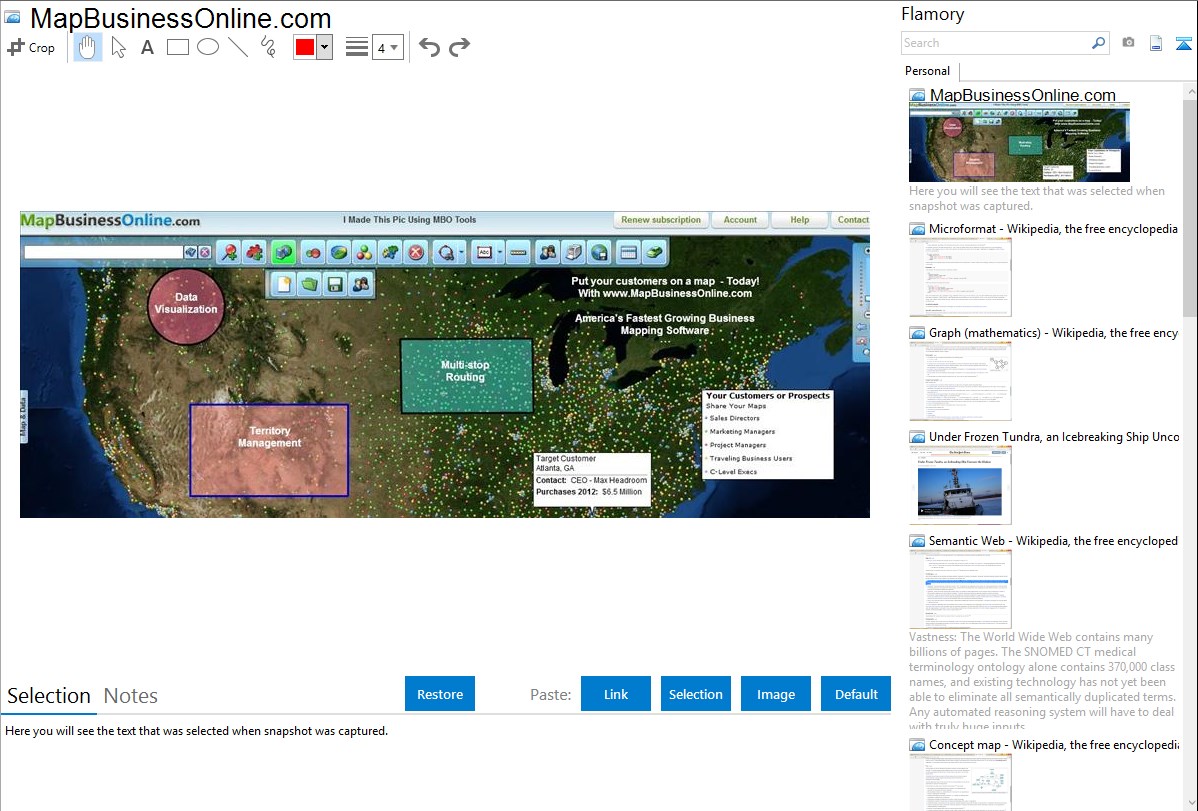Image resolution: width=1198 pixels, height=811 pixels.
Task: Click the 'Vastness: The World Wide Web' description text
Action: click(x=1043, y=681)
